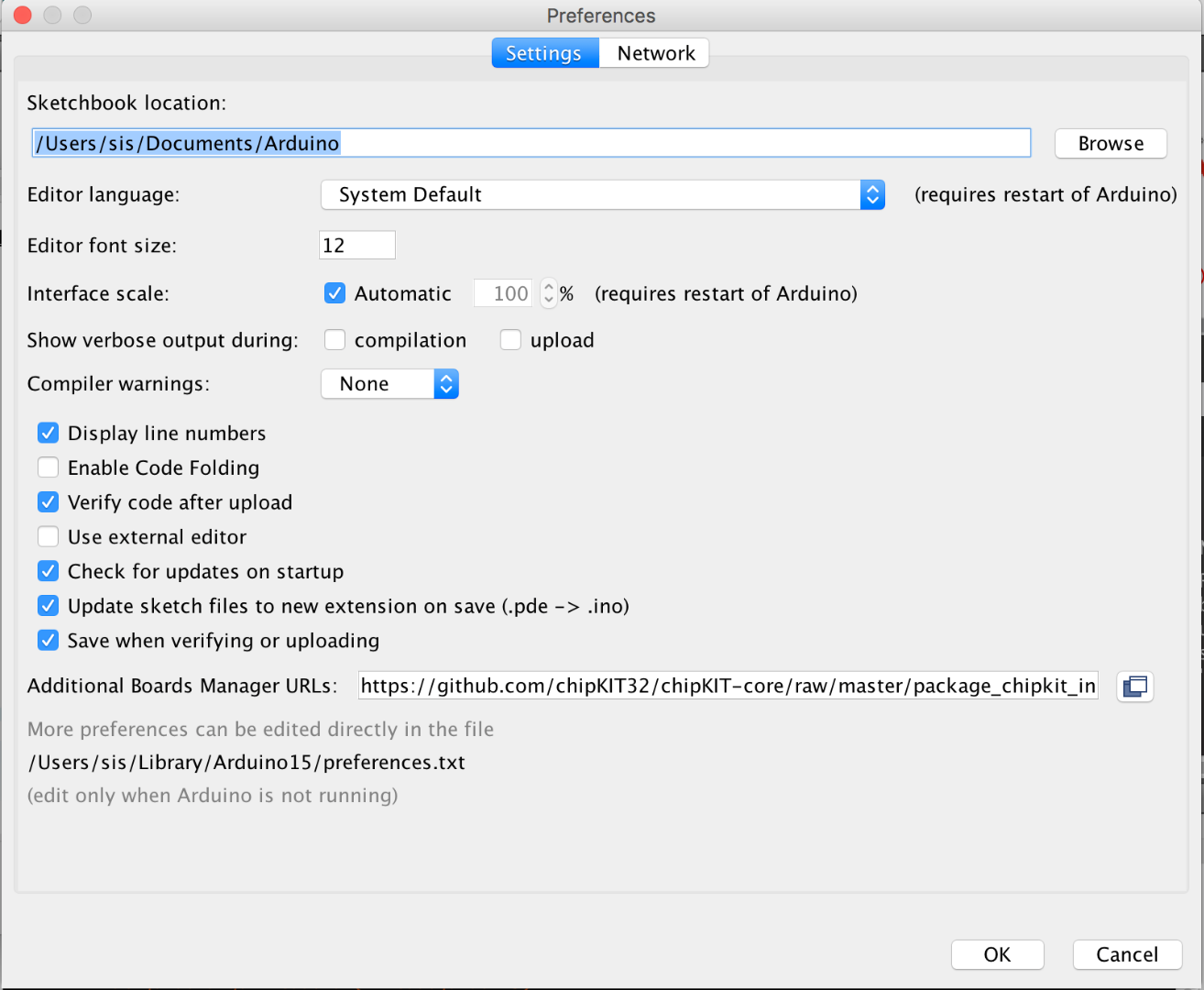Click the Additional Boards Manager URLs field
The width and height of the screenshot is (1204, 990).
coord(728,686)
